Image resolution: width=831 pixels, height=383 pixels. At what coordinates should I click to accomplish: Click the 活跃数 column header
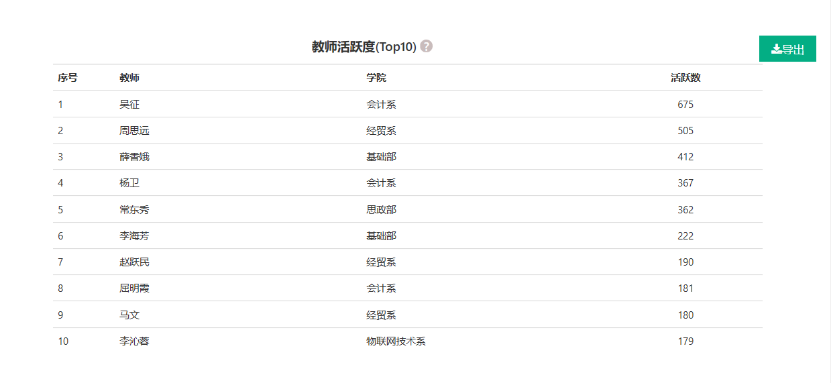(x=685, y=78)
